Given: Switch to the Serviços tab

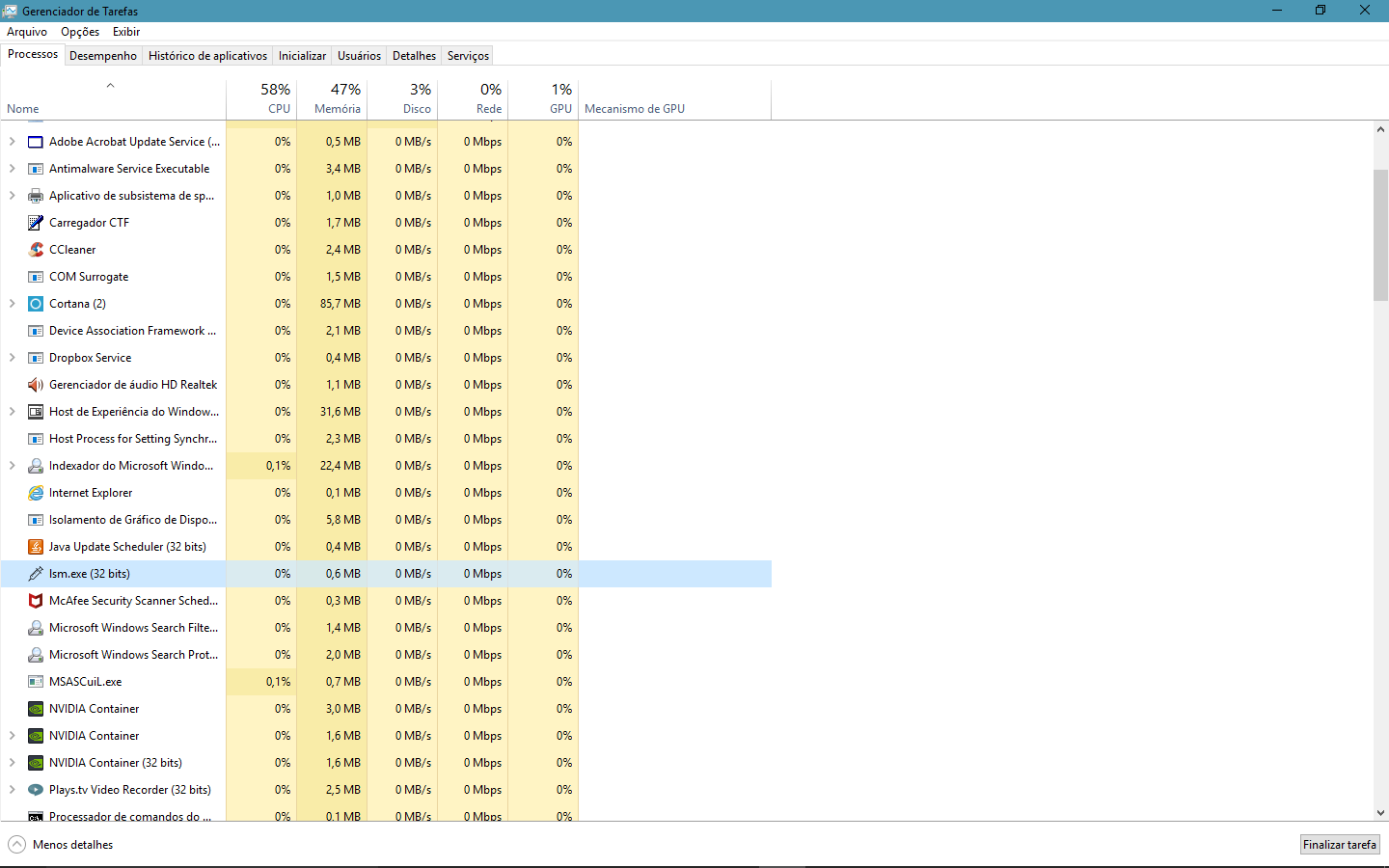Looking at the screenshot, I should coord(468,56).
